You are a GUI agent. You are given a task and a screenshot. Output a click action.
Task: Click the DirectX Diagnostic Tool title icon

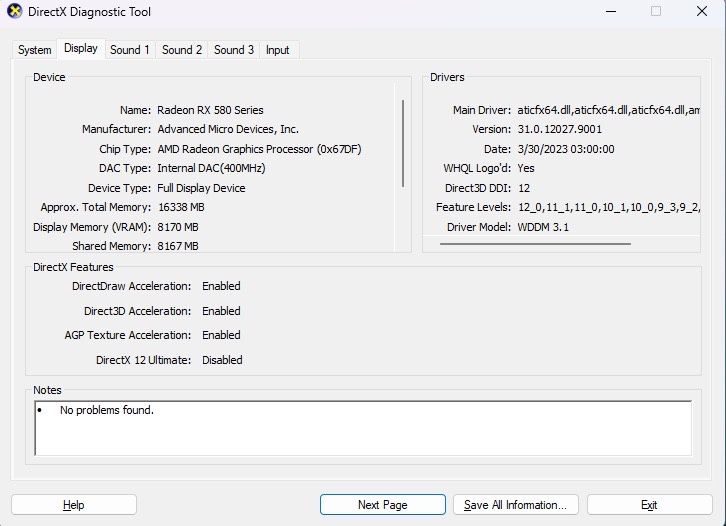point(14,11)
